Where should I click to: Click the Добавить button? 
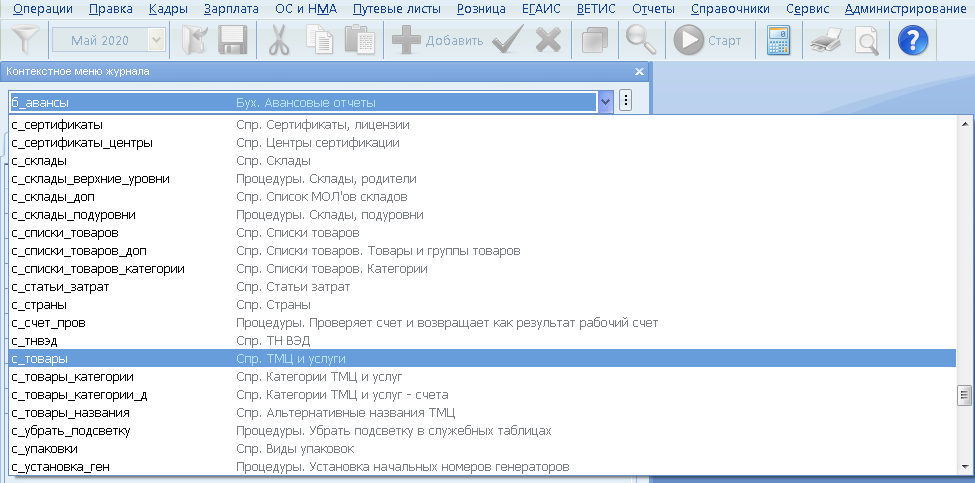point(437,41)
